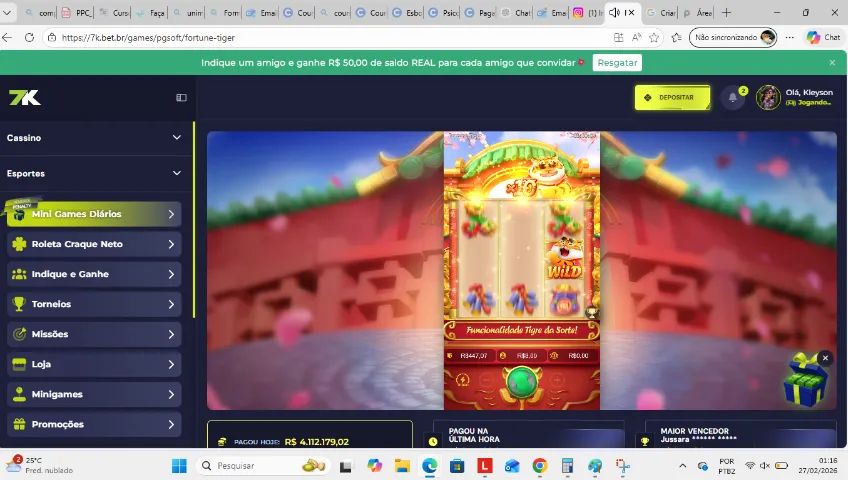Open the Copilot Chat button

tap(824, 37)
